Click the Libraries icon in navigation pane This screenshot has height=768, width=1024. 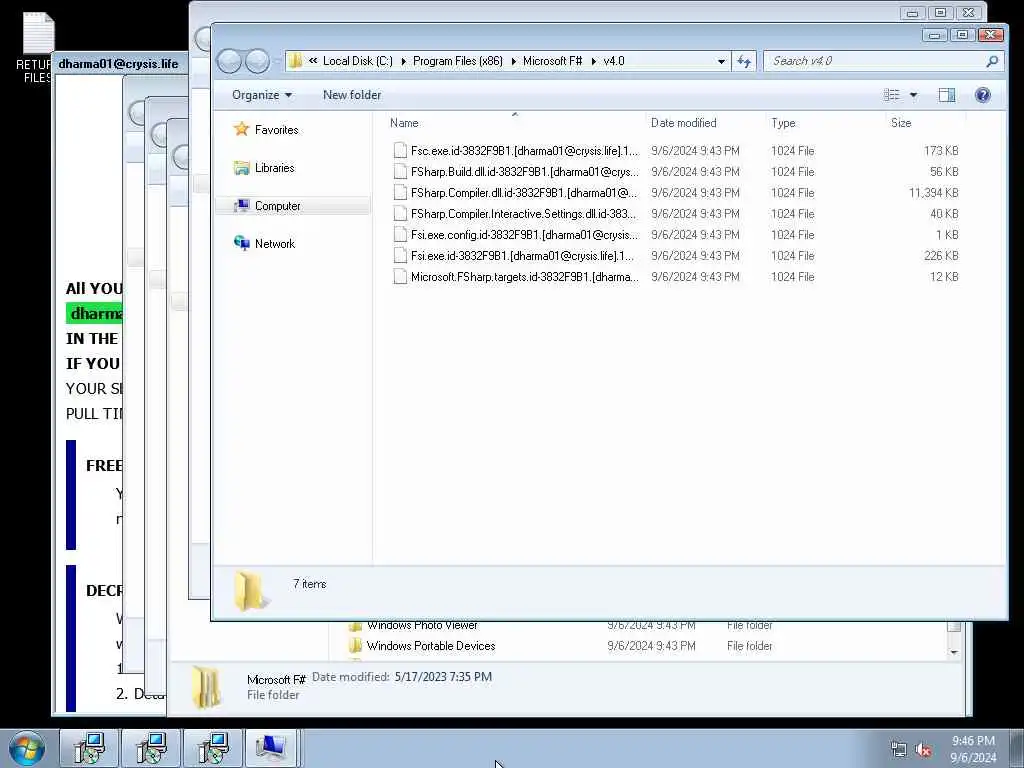242,168
